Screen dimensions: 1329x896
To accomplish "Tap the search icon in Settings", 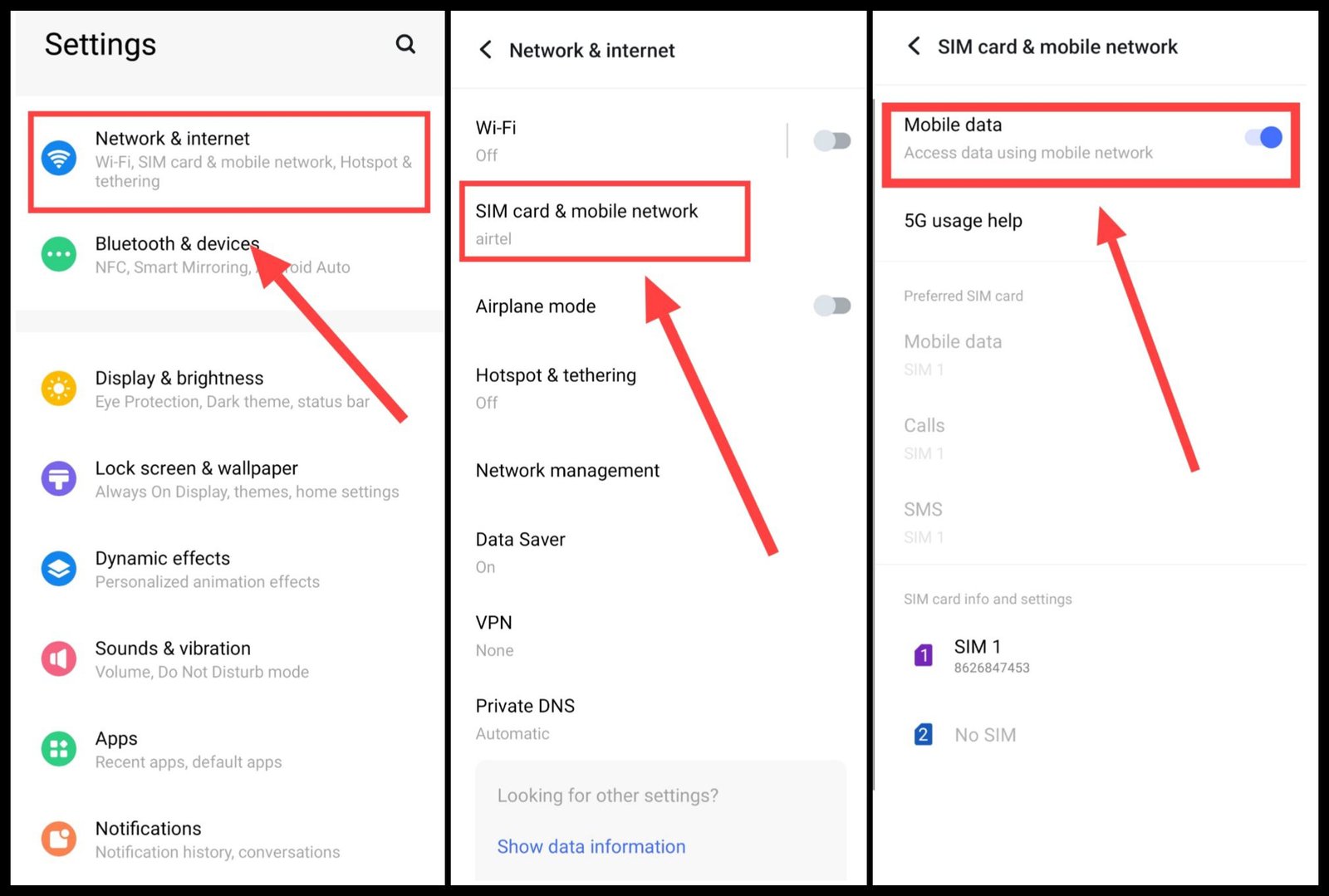I will (405, 44).
